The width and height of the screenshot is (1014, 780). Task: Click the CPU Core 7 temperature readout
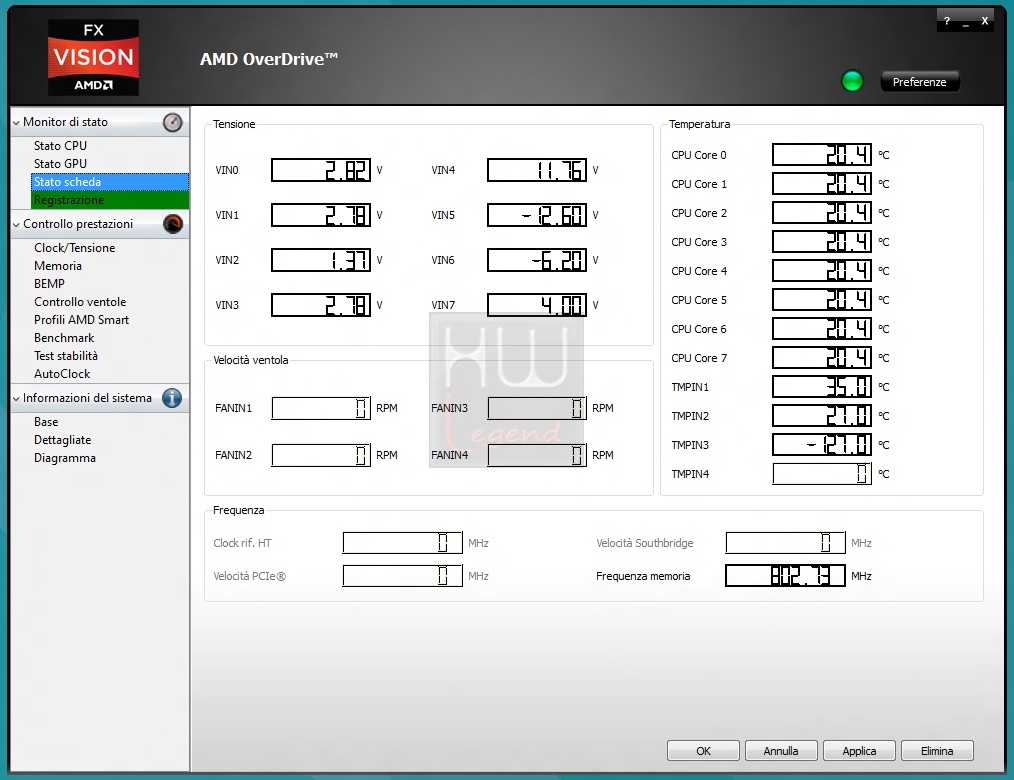[x=822, y=358]
